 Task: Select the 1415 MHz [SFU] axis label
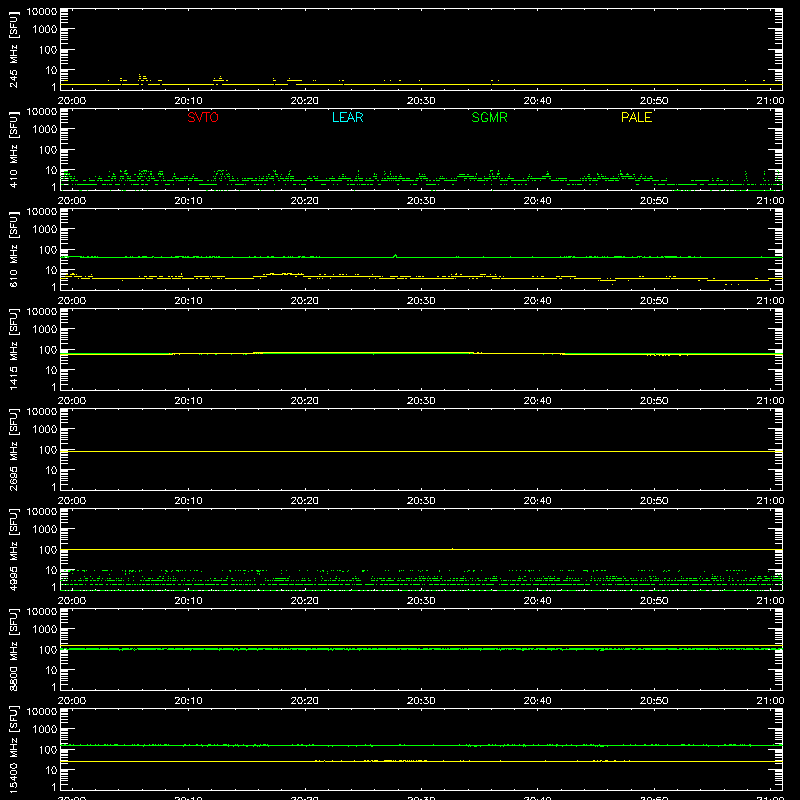pyautogui.click(x=13, y=349)
